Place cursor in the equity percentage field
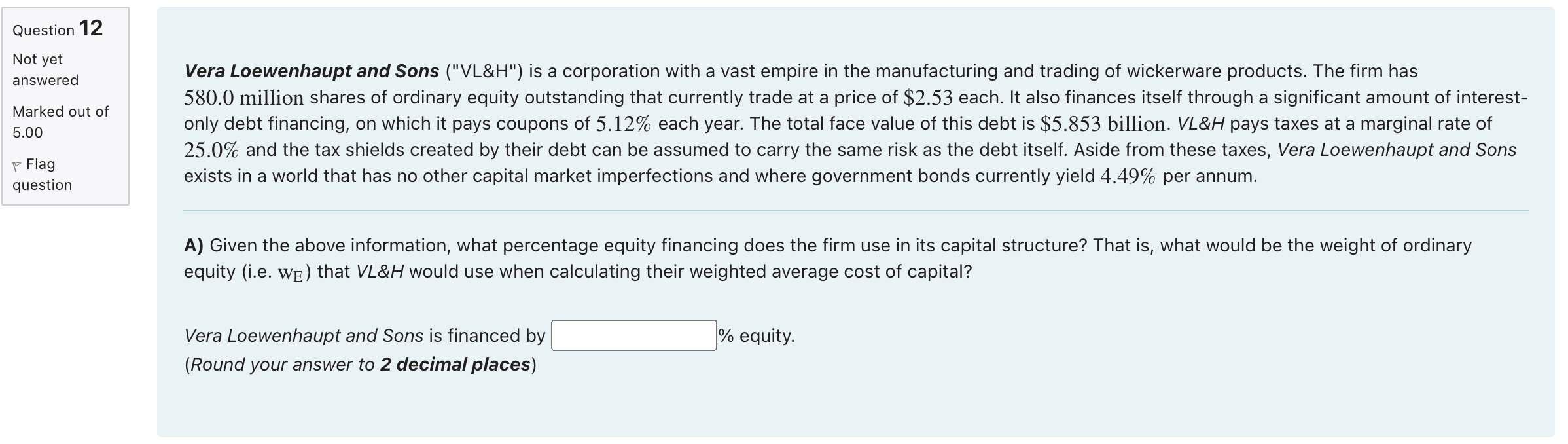 pyautogui.click(x=632, y=335)
